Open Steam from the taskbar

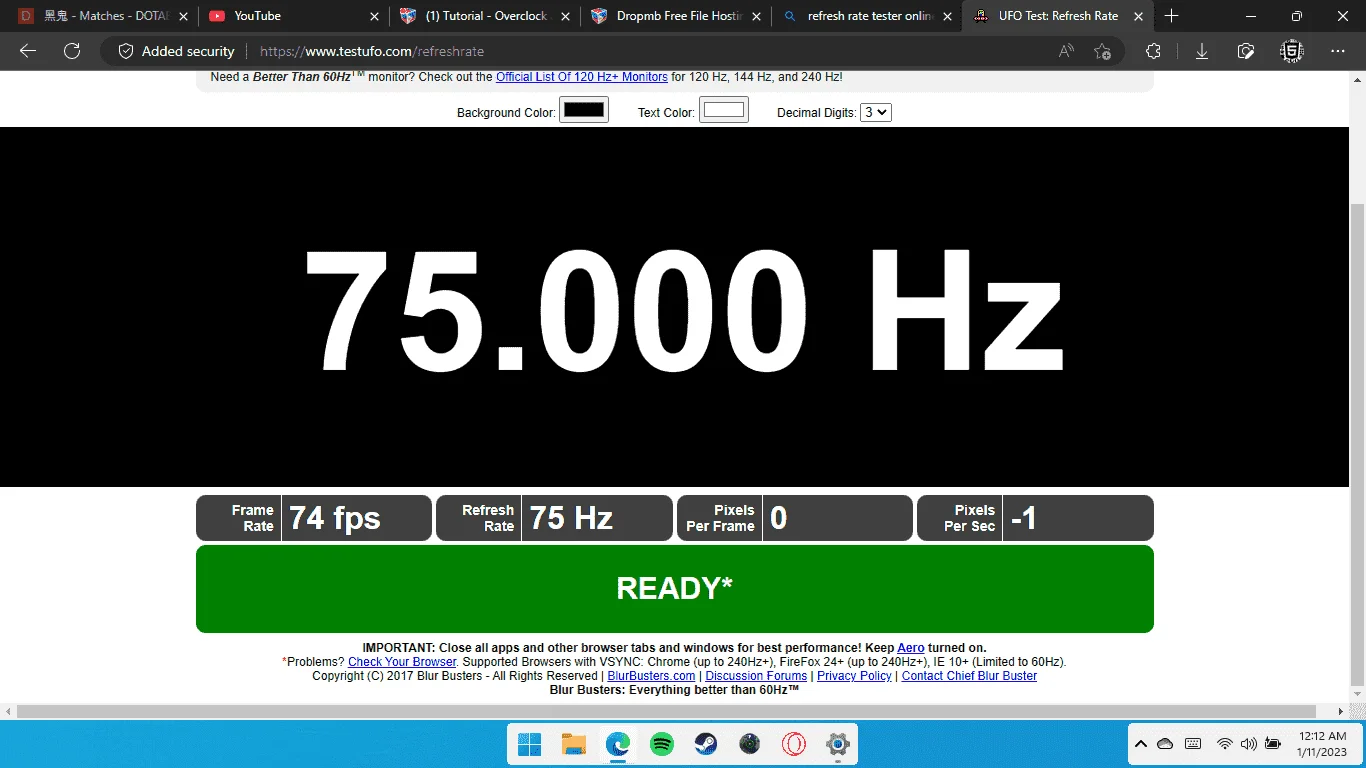coord(706,744)
